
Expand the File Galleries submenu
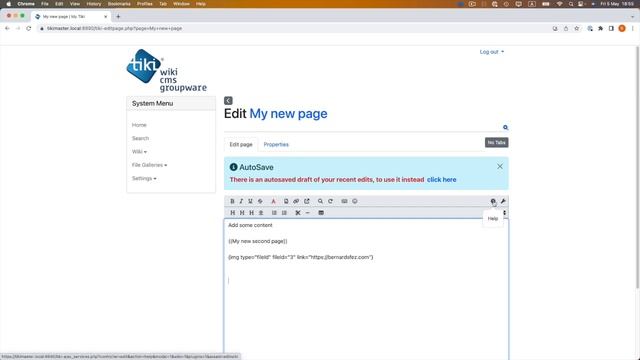(149, 165)
